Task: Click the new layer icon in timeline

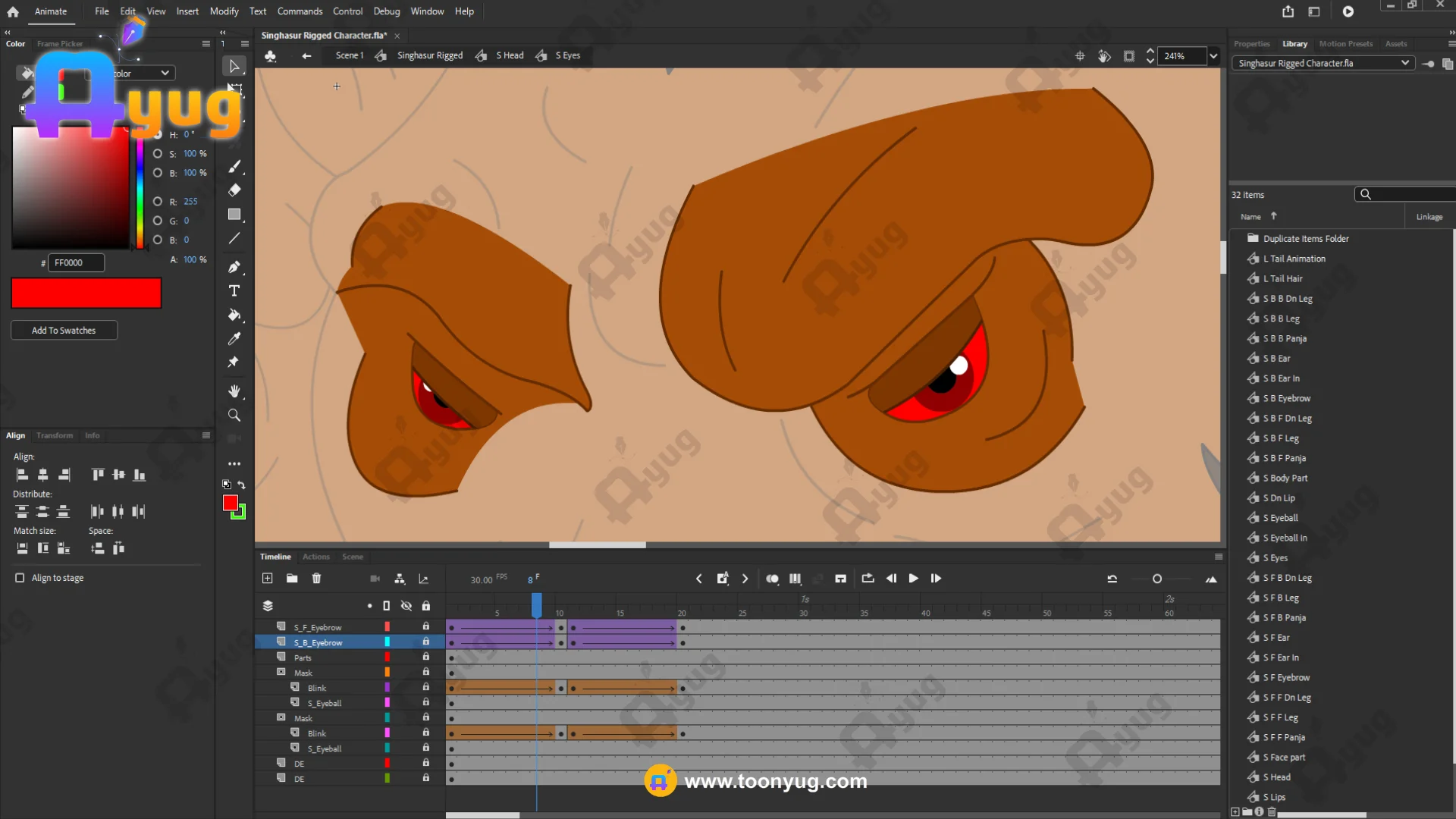Action: click(x=268, y=579)
